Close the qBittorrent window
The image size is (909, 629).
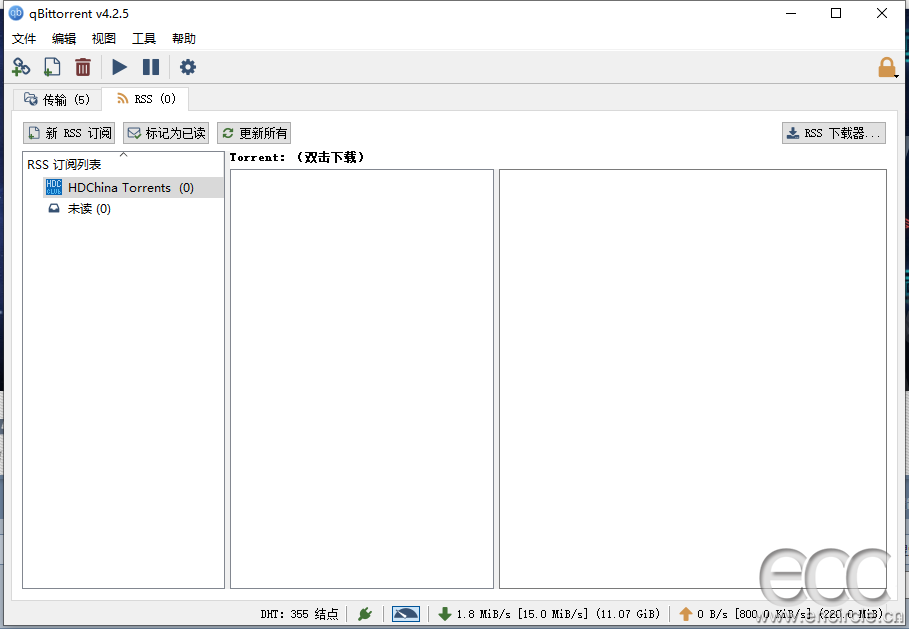pos(882,13)
